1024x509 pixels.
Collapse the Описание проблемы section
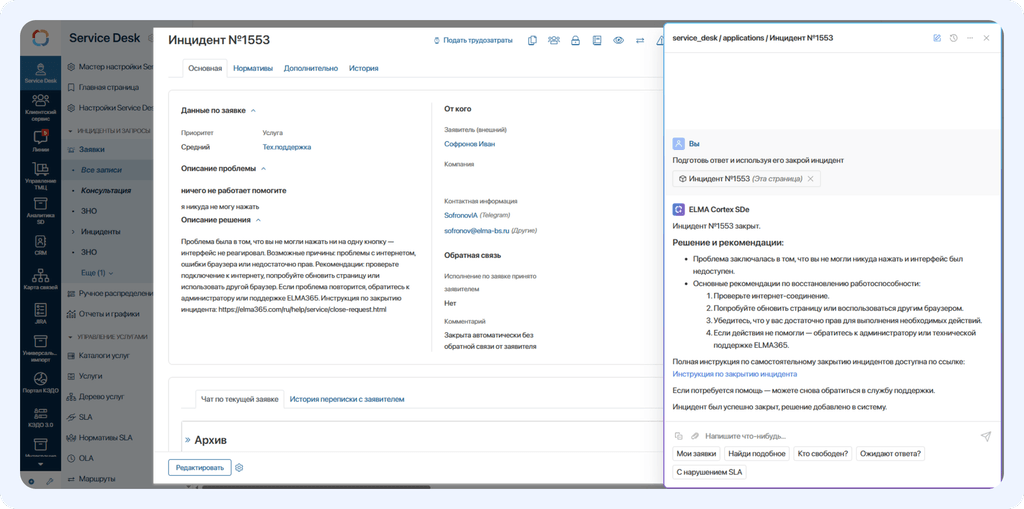point(263,169)
